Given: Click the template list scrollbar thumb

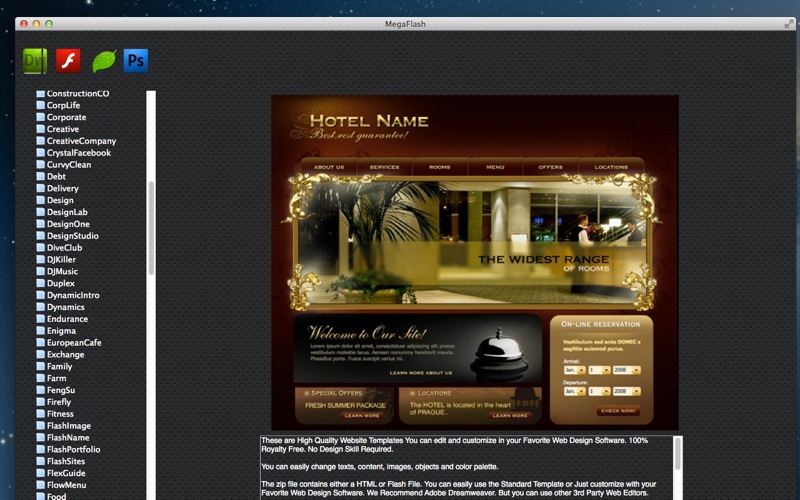Looking at the screenshot, I should pyautogui.click(x=151, y=228).
